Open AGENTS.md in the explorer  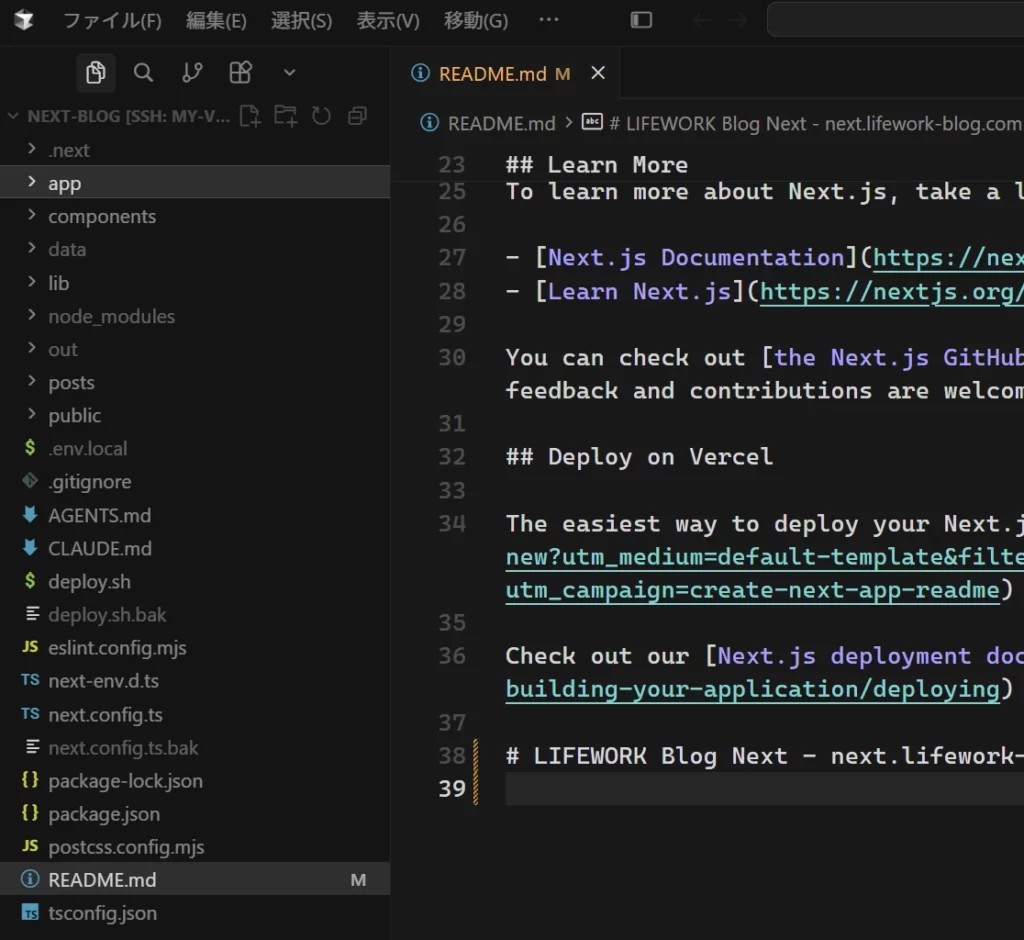[195, 515]
